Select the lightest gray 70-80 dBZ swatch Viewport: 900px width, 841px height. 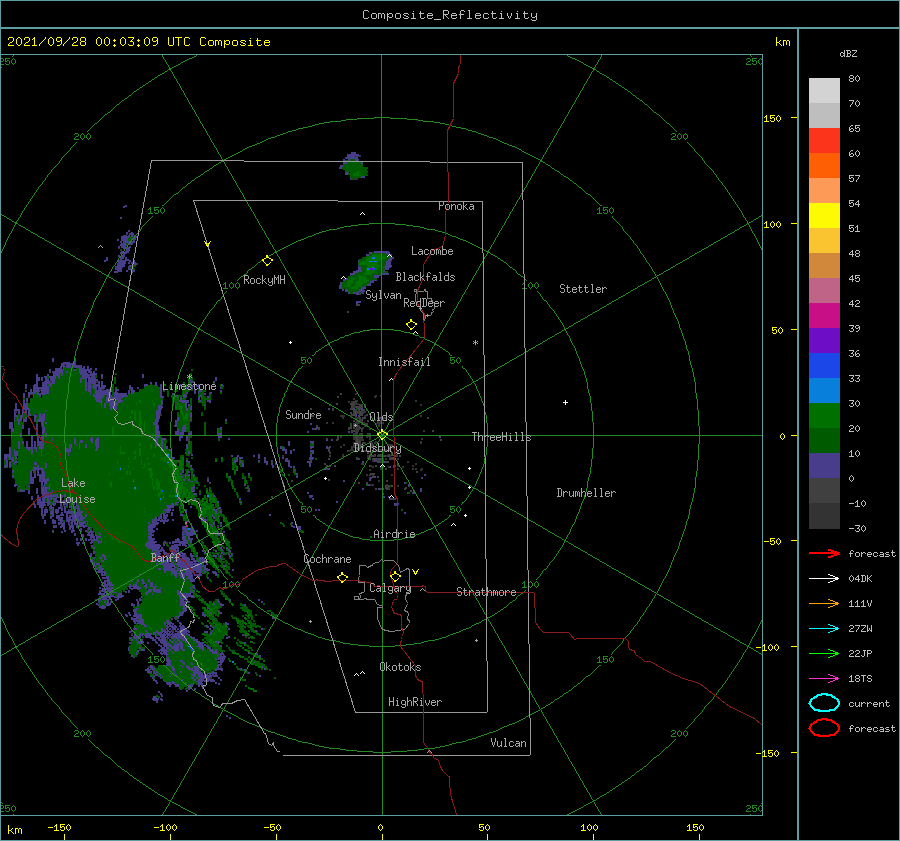click(824, 90)
